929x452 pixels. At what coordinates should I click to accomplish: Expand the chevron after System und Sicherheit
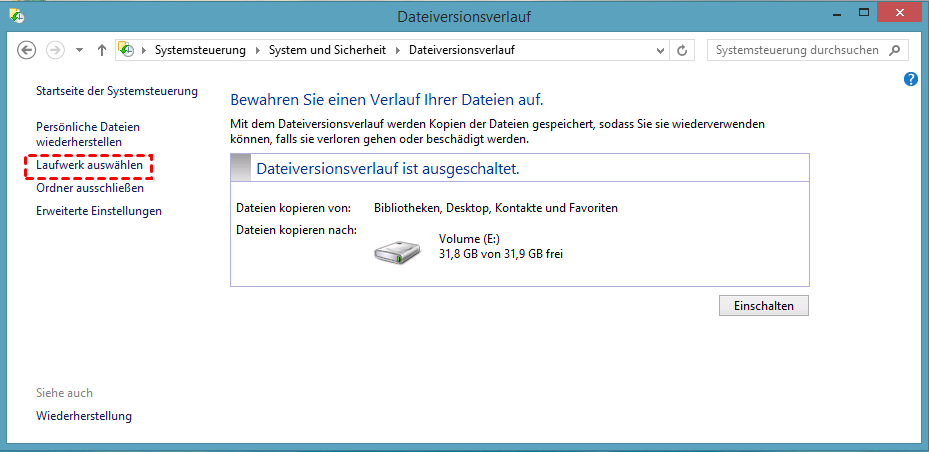pyautogui.click(x=397, y=50)
